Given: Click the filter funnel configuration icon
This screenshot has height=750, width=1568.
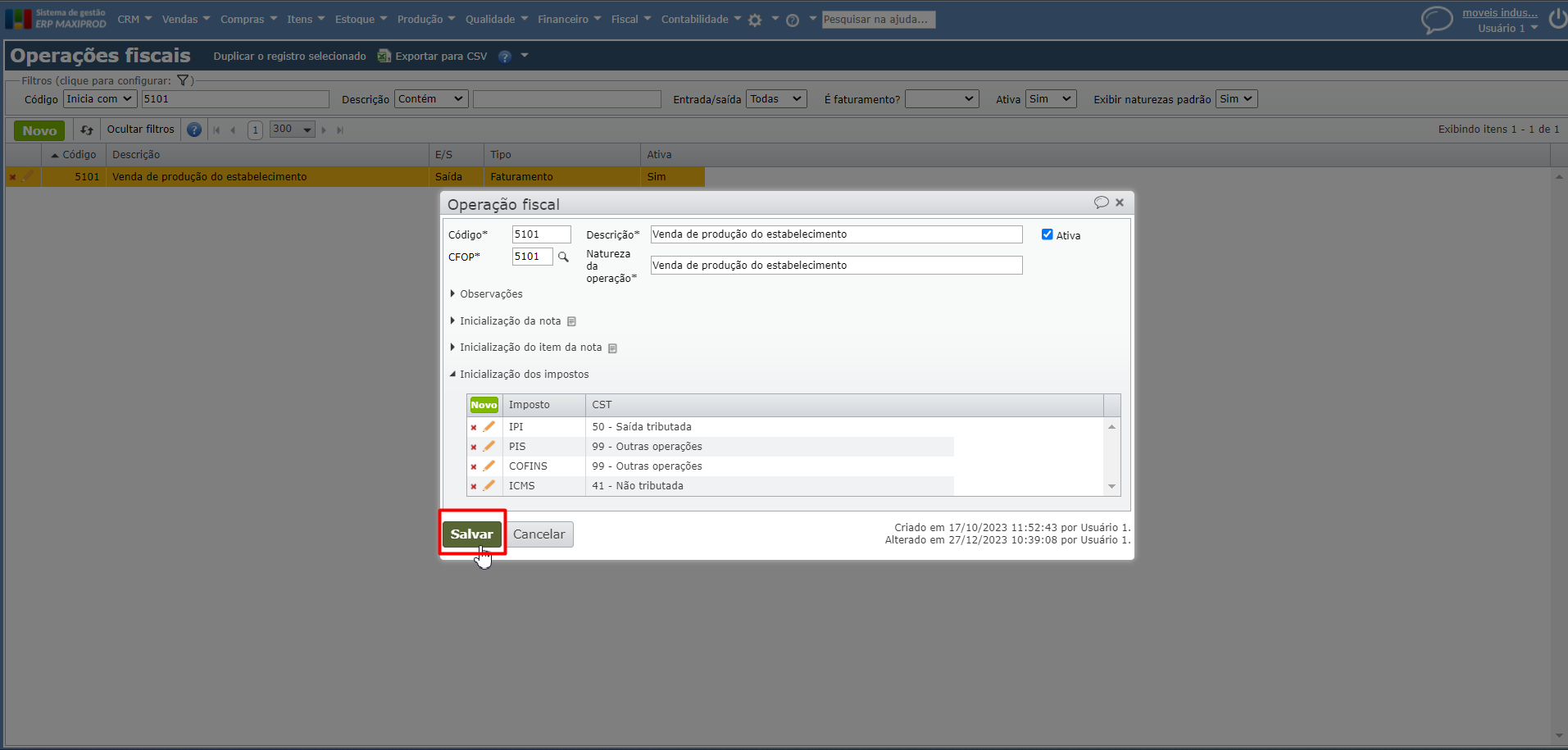Looking at the screenshot, I should [184, 80].
